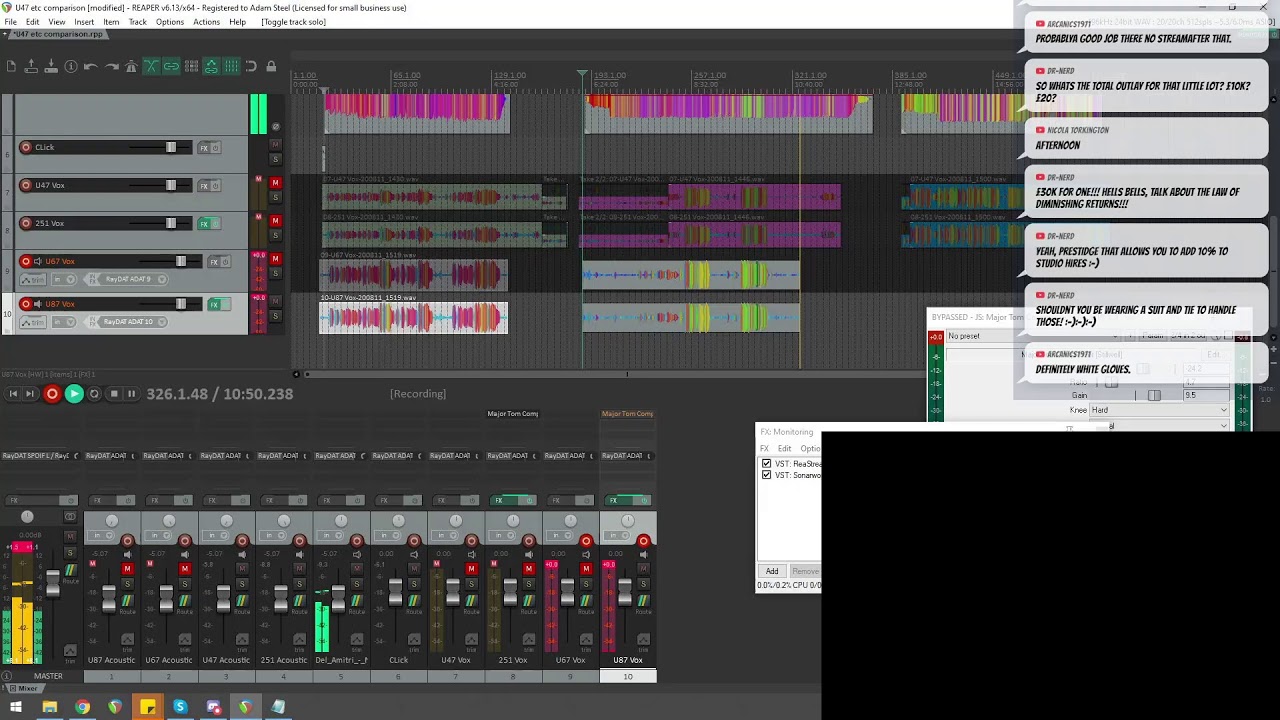Image resolution: width=1280 pixels, height=720 pixels.
Task: Adjust volume fader on master mixer strip
Action: (52, 585)
